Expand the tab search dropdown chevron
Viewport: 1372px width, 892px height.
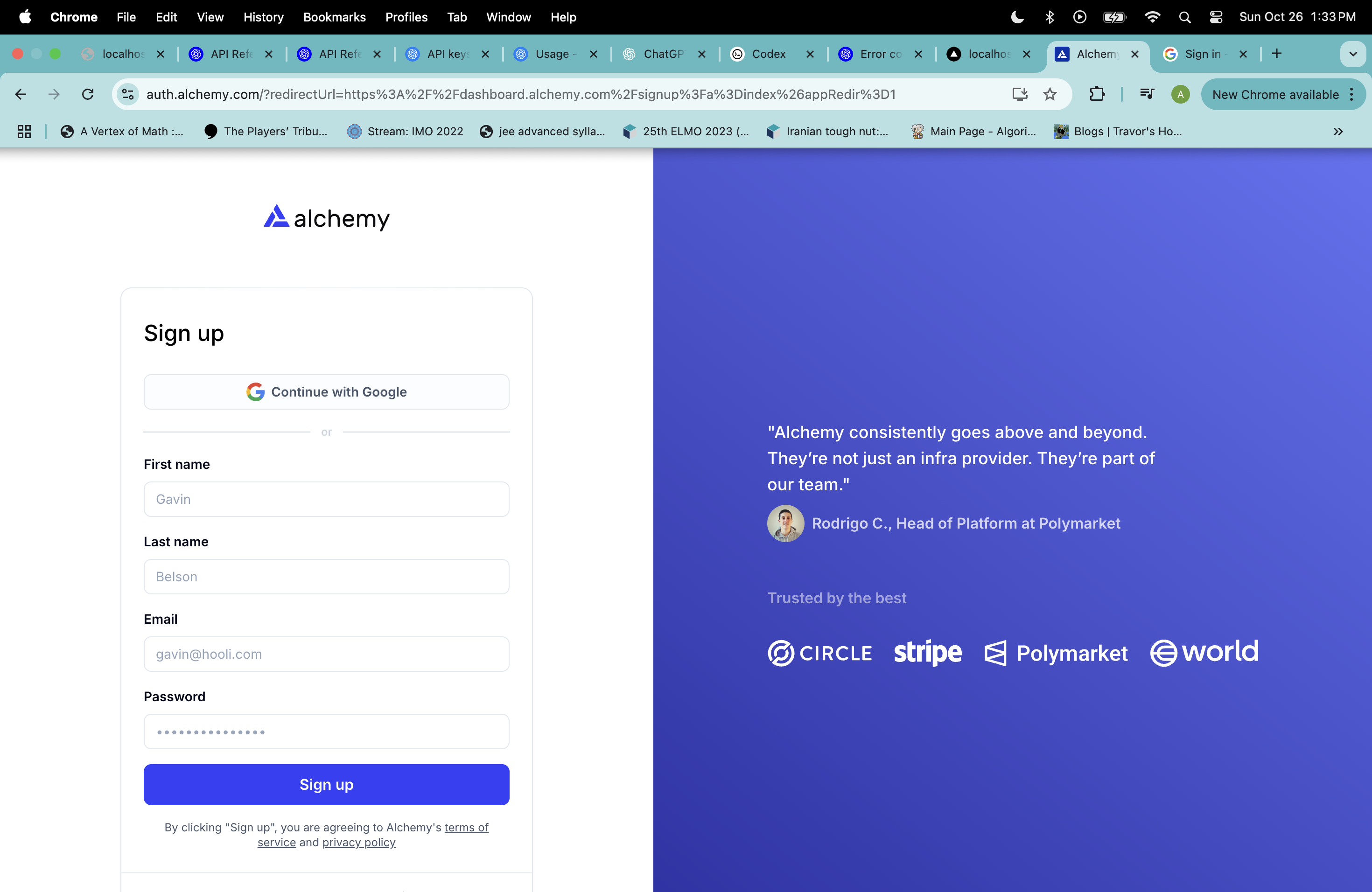(1352, 54)
